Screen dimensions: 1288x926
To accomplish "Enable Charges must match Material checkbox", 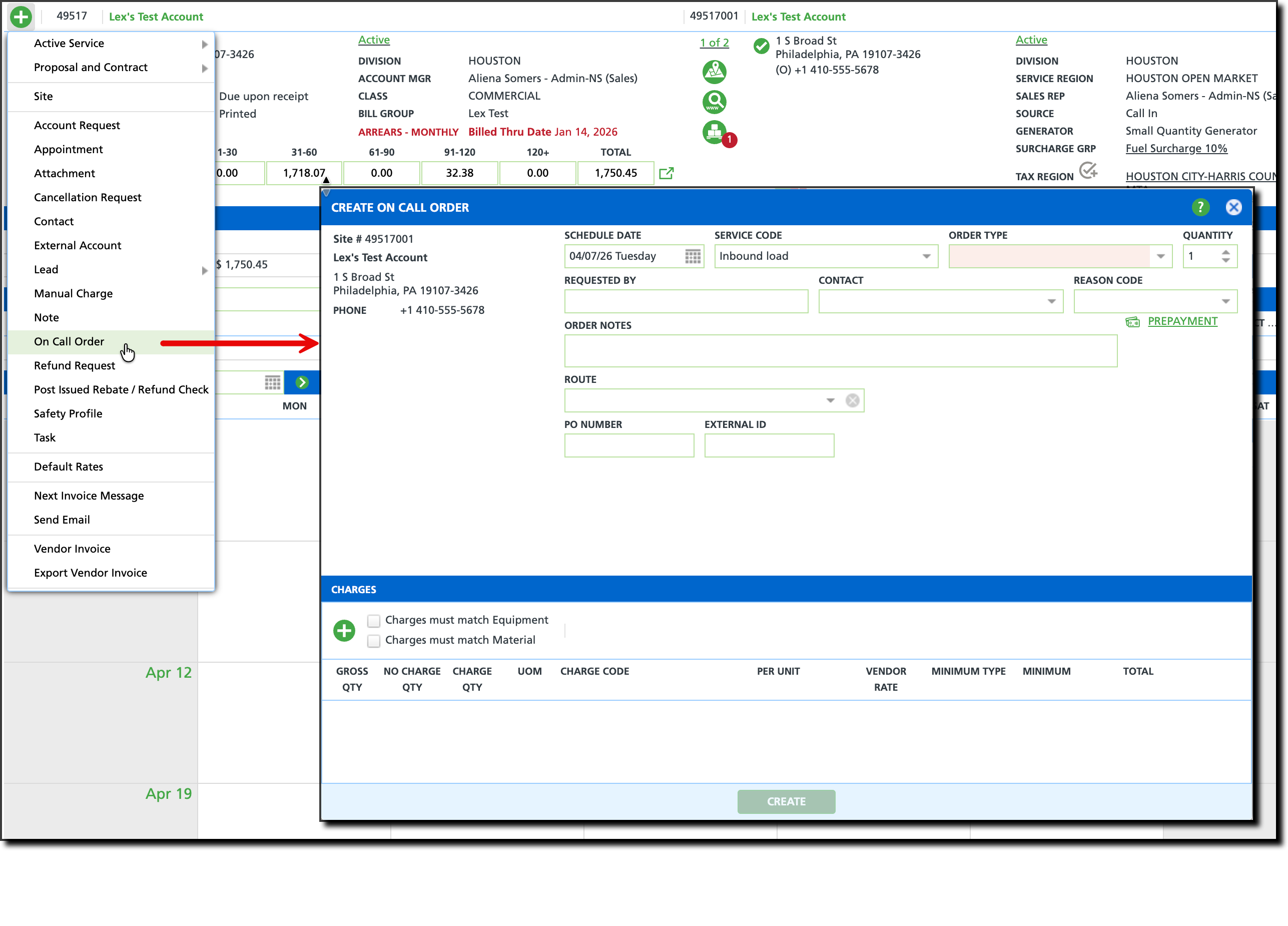I will (x=374, y=641).
